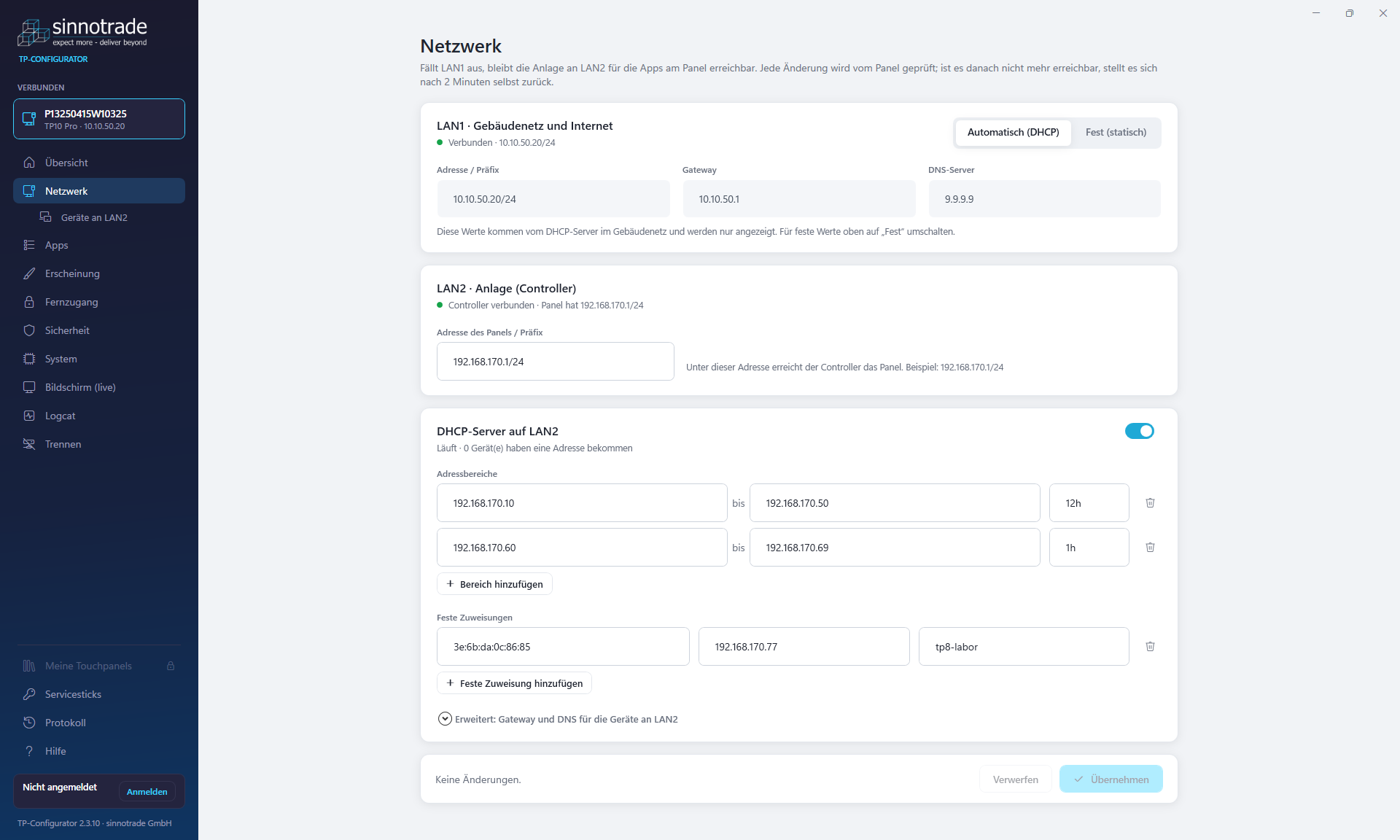The width and height of the screenshot is (1400, 840).
Task: Click the Logcat activity icon
Action: pyautogui.click(x=29, y=416)
